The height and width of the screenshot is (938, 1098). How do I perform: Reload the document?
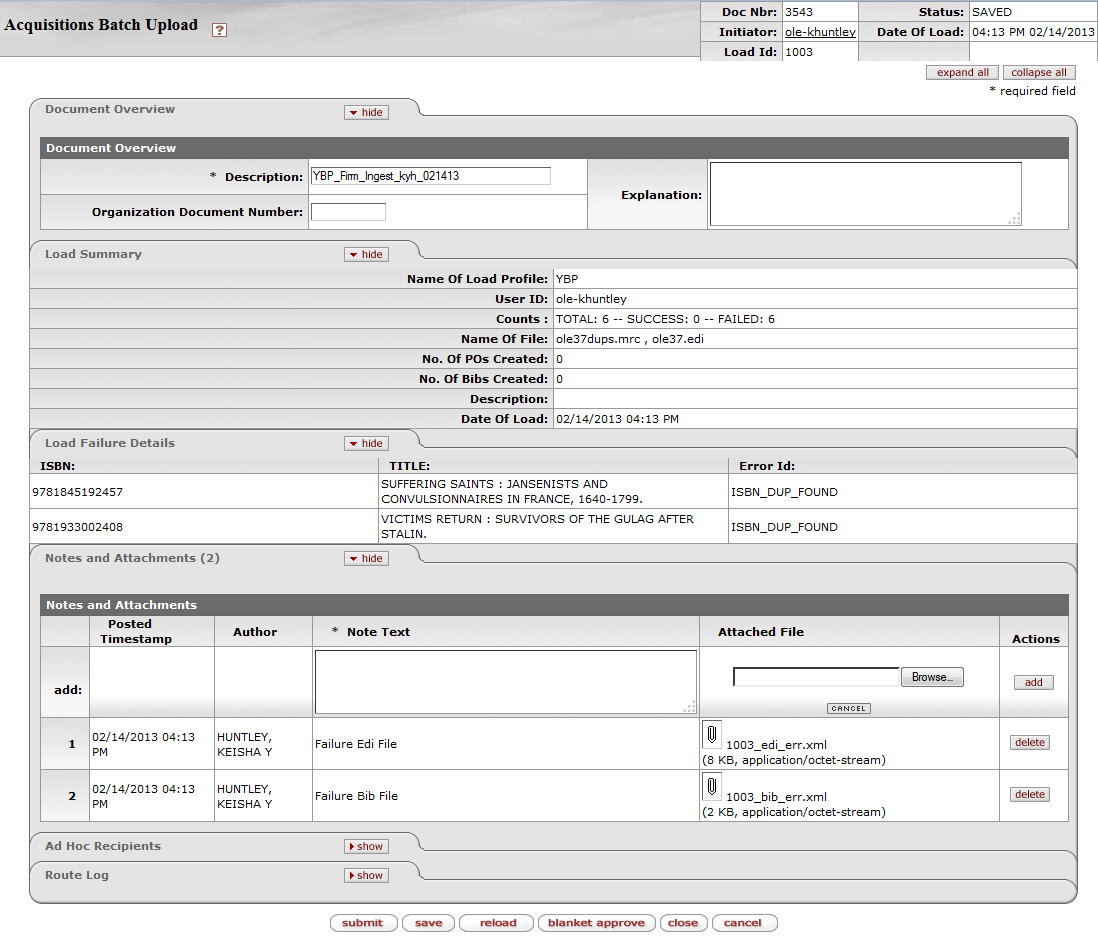(497, 923)
